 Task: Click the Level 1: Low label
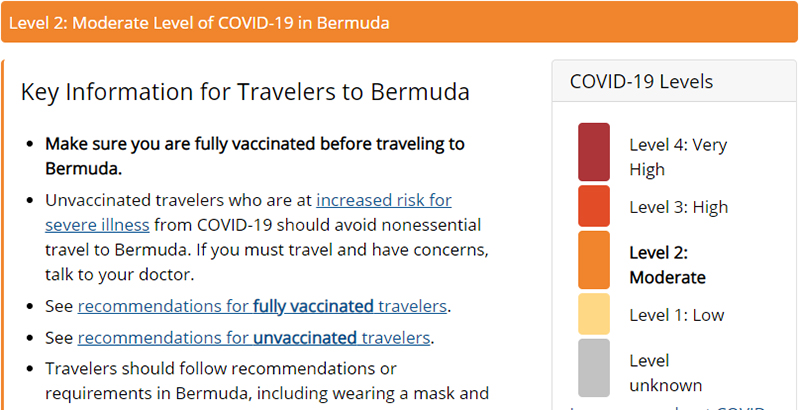coord(674,315)
